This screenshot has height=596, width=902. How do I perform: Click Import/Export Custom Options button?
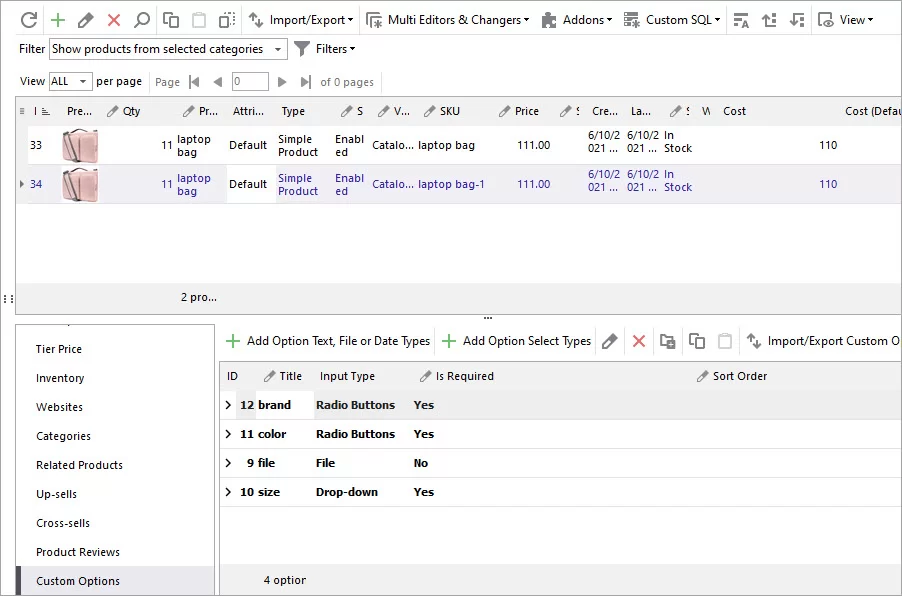824,341
